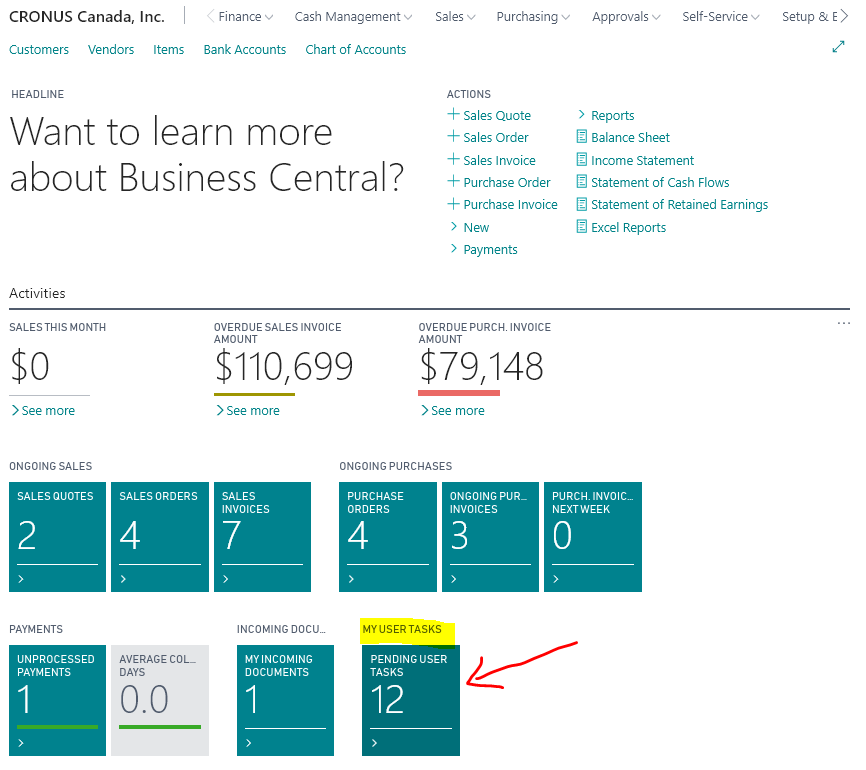
Task: Open the Finance dropdown menu
Action: pos(246,17)
